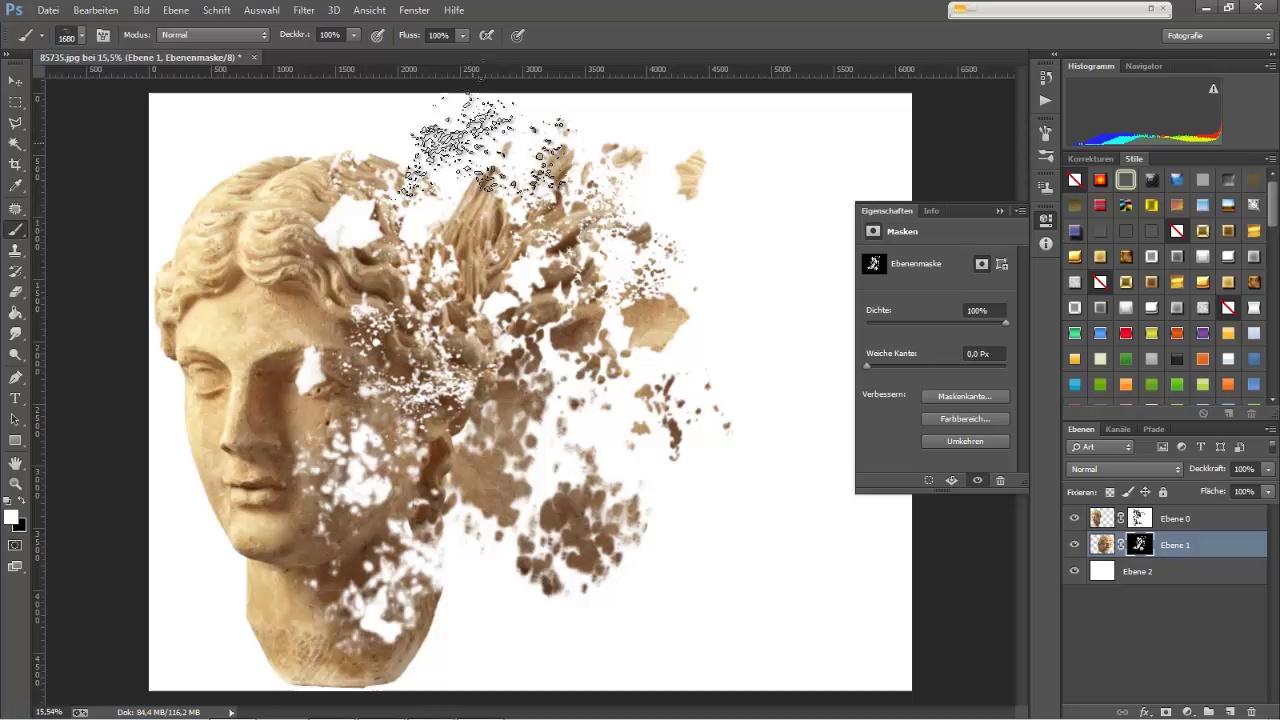Choose the Text tool (T)
This screenshot has width=1280, height=720.
click(15, 398)
